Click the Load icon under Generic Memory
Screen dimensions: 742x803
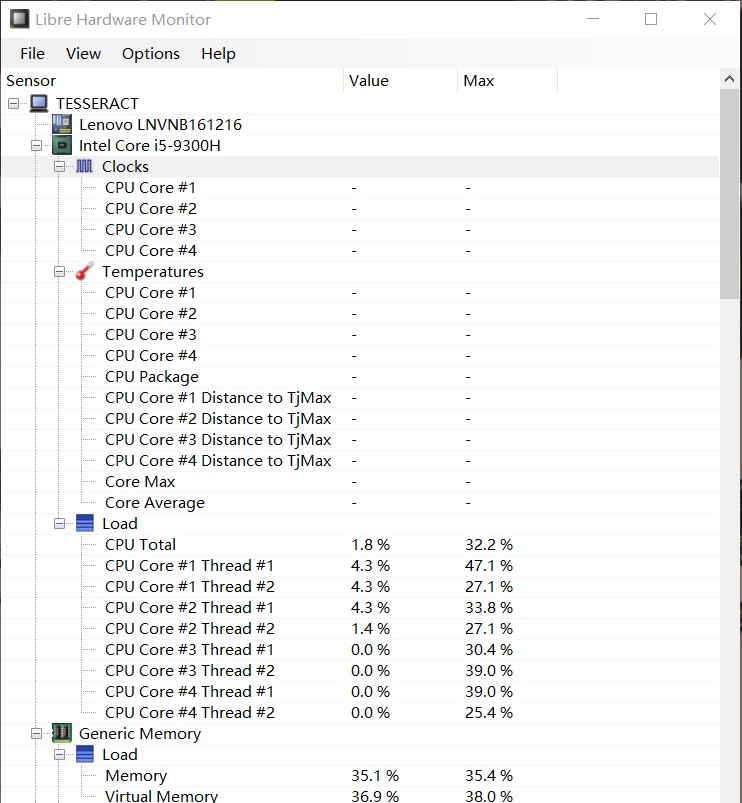pos(85,754)
